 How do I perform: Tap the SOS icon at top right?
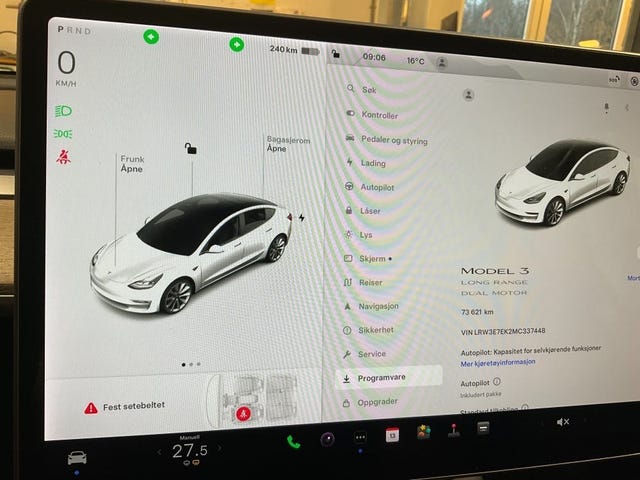614,80
